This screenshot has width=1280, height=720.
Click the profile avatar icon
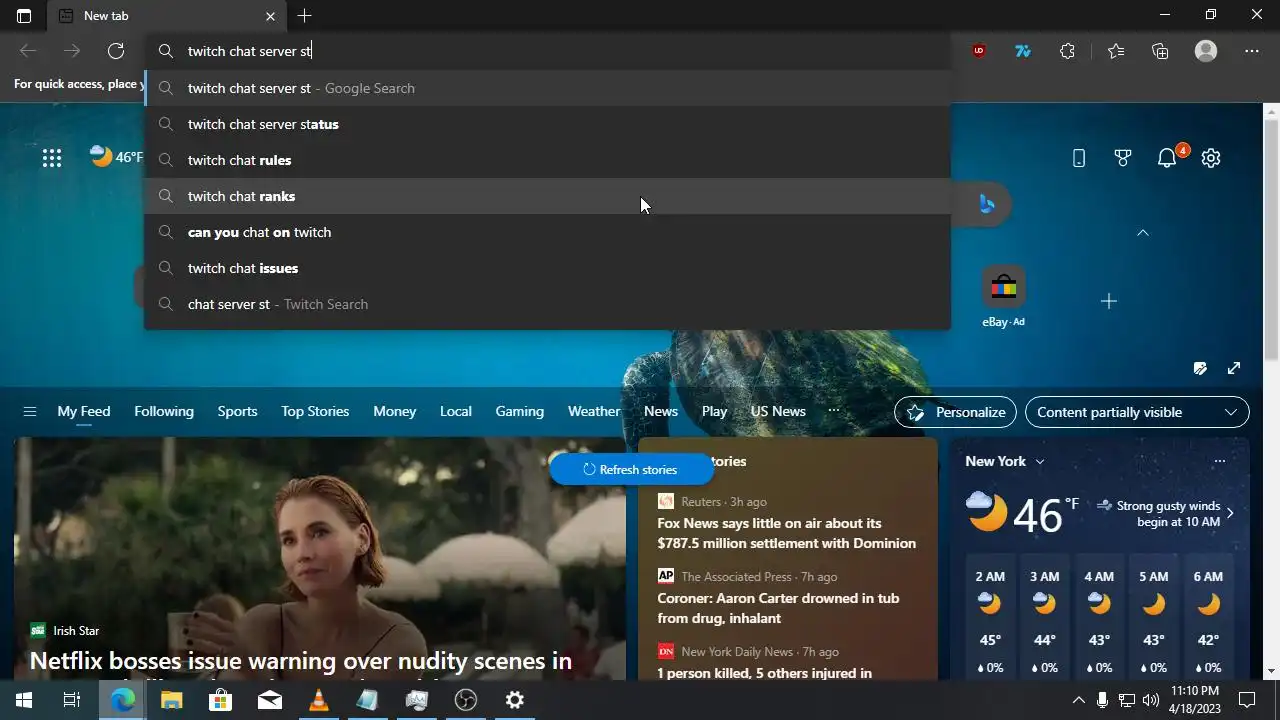coord(1206,51)
